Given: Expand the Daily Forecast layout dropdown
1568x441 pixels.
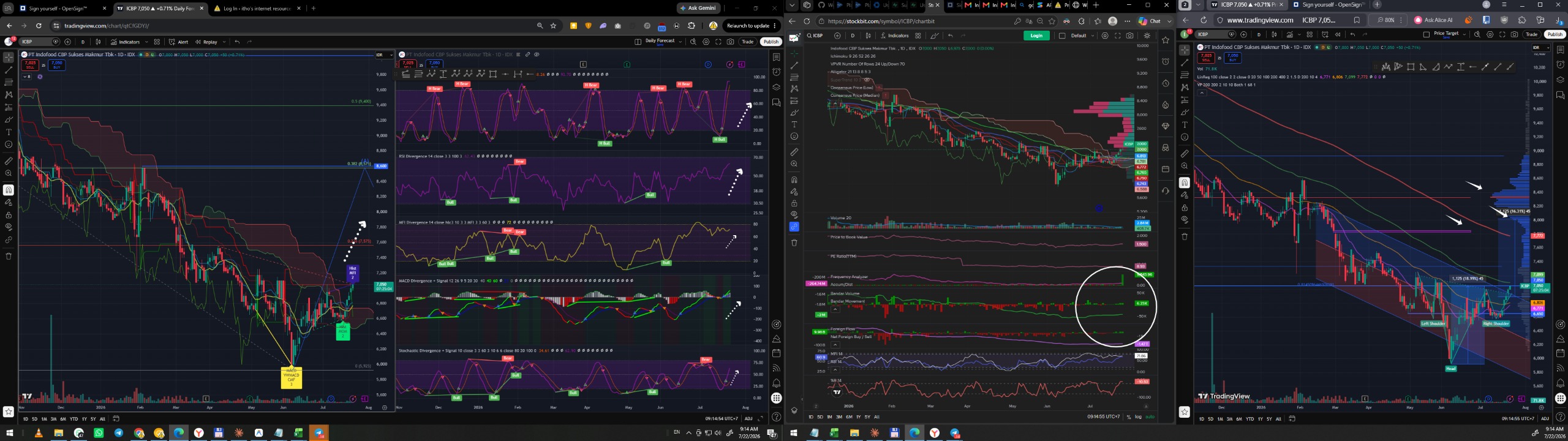Looking at the screenshot, I should [680, 42].
